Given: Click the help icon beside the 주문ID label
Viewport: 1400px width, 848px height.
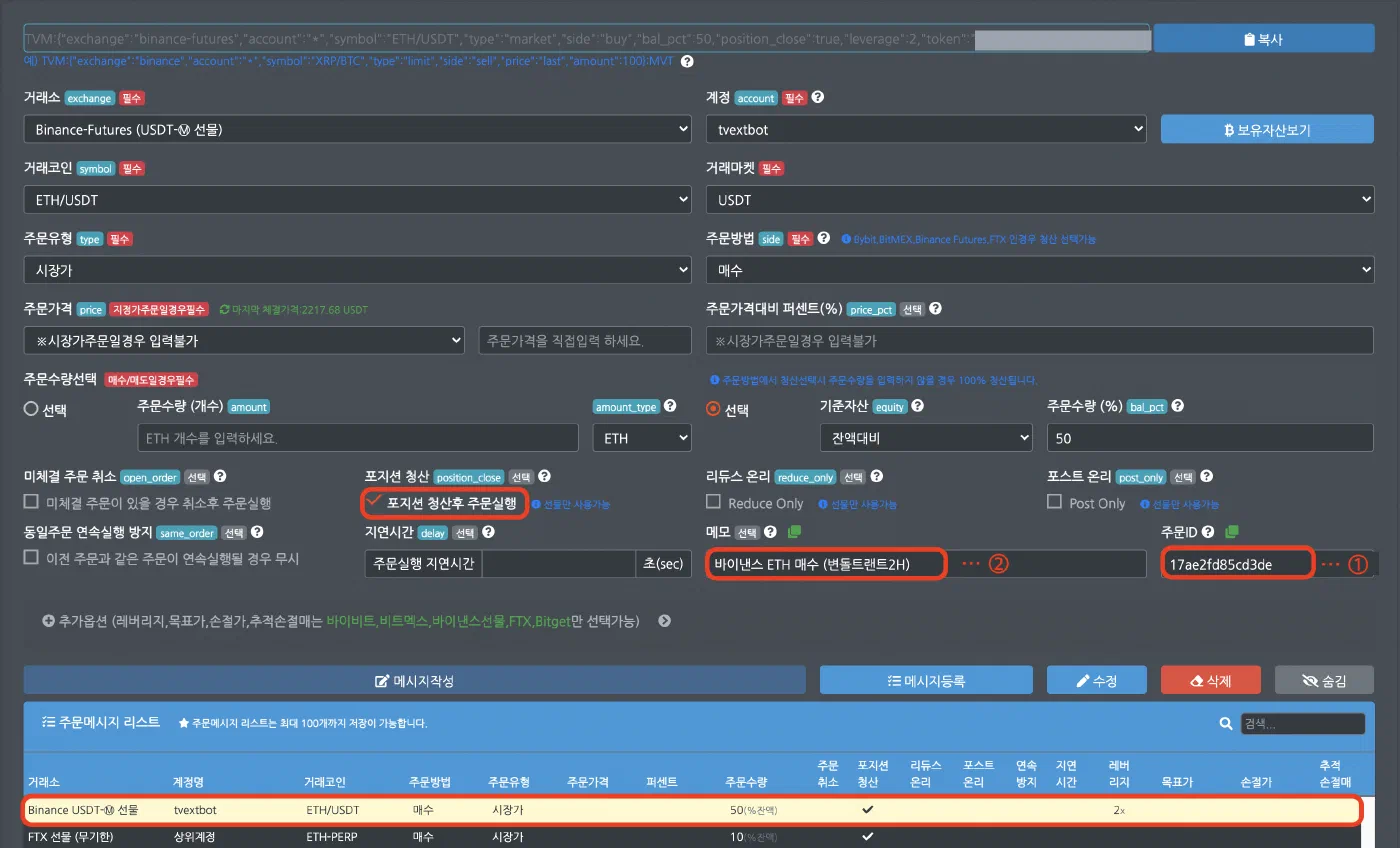Looking at the screenshot, I should pos(1207,532).
